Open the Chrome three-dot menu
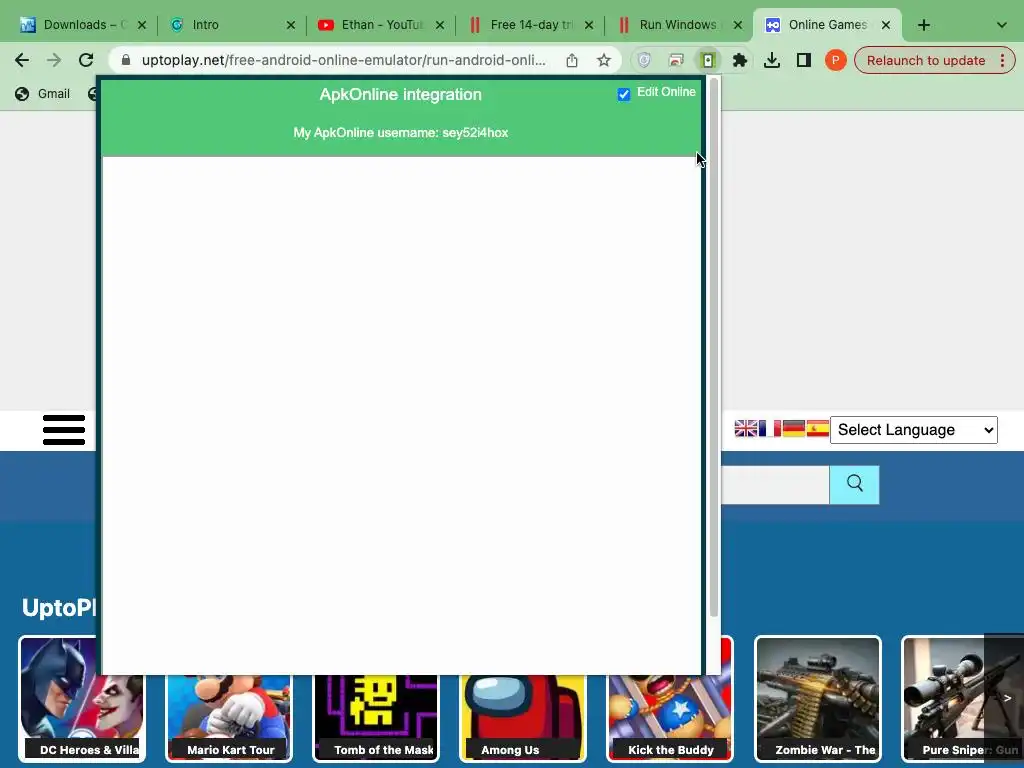The height and width of the screenshot is (768, 1024). point(1002,61)
